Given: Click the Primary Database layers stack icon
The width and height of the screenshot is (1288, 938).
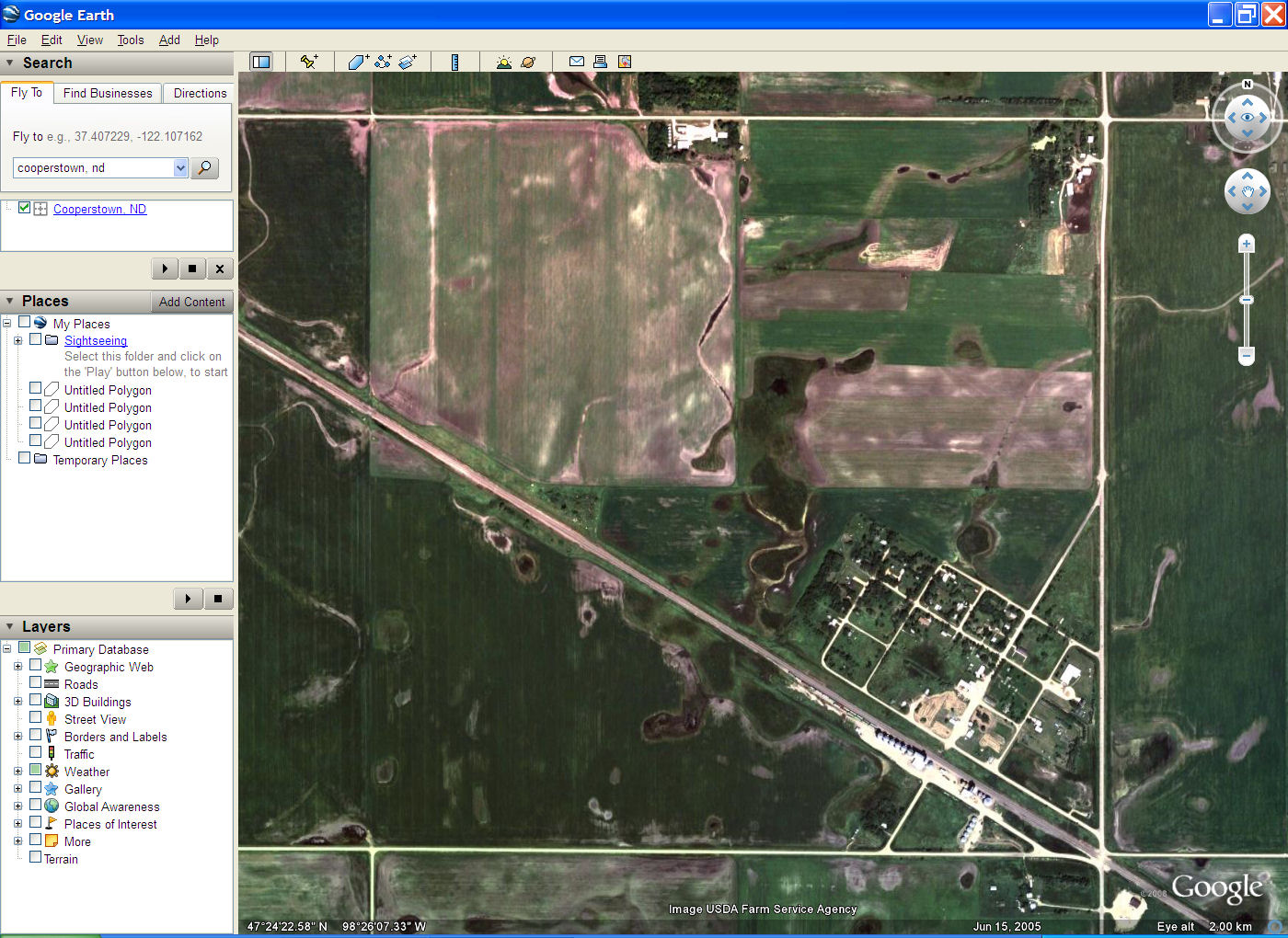Looking at the screenshot, I should [x=40, y=648].
